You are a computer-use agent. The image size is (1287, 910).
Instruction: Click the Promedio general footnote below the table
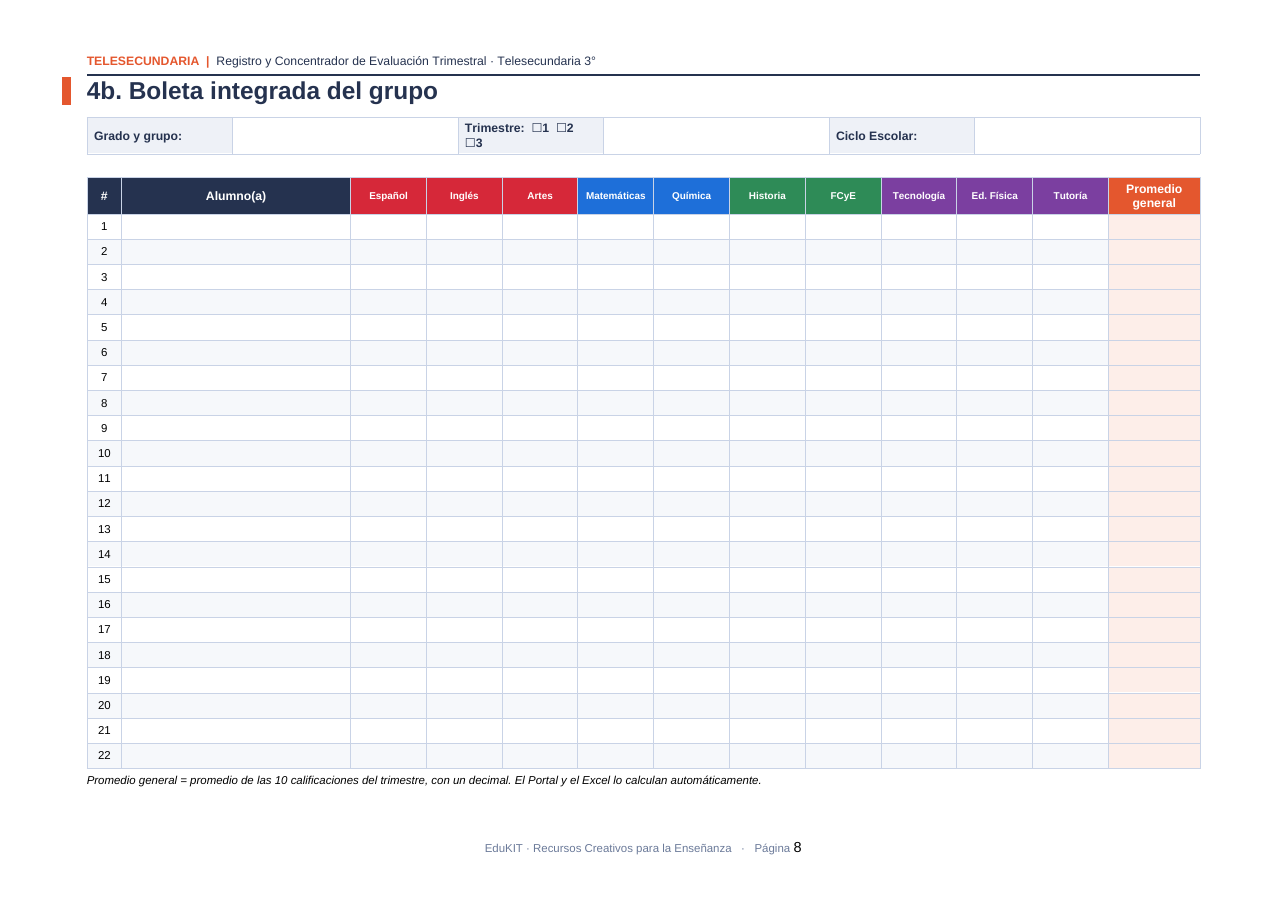(424, 780)
